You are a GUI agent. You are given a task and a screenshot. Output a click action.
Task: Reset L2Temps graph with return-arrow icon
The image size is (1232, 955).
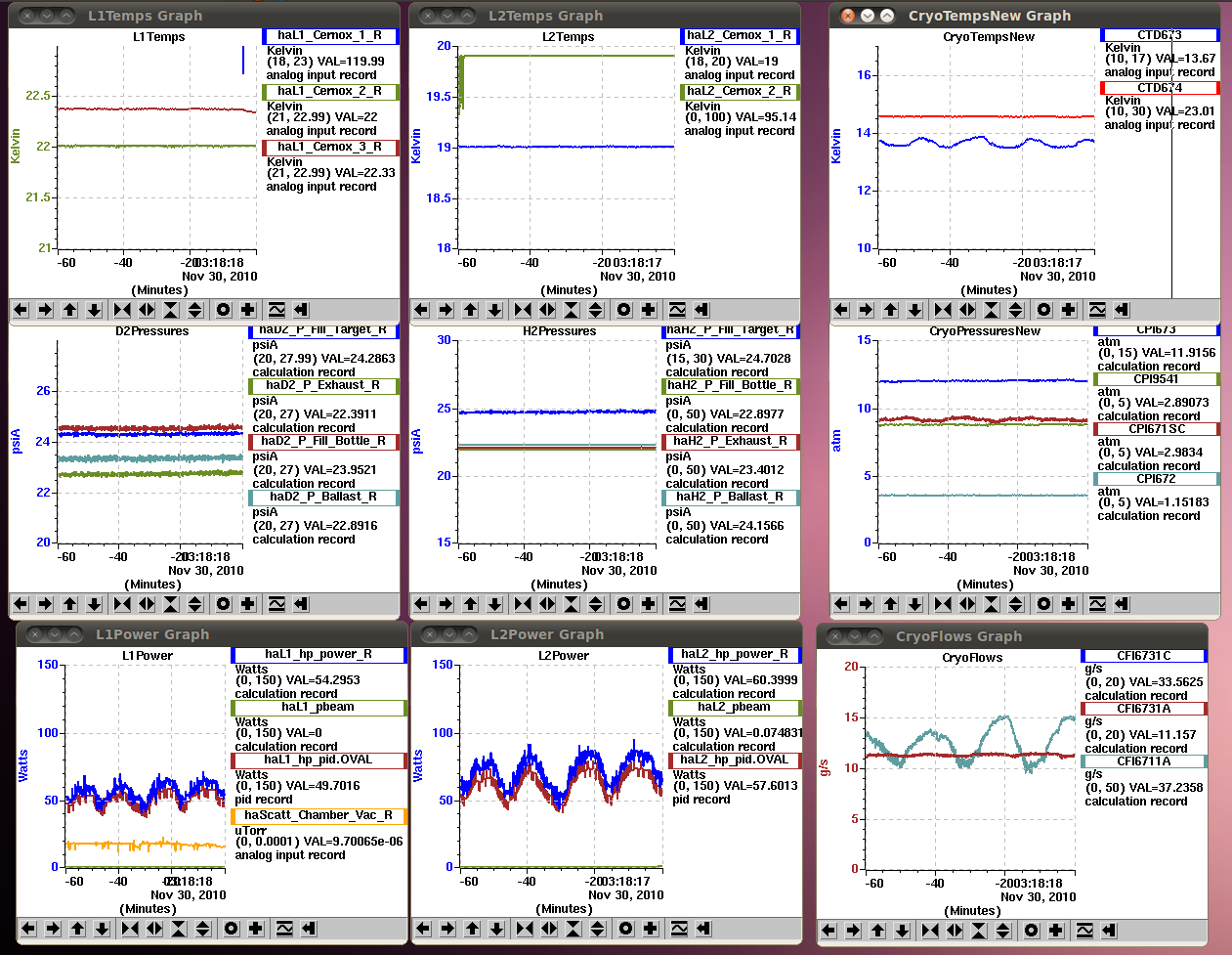701,310
